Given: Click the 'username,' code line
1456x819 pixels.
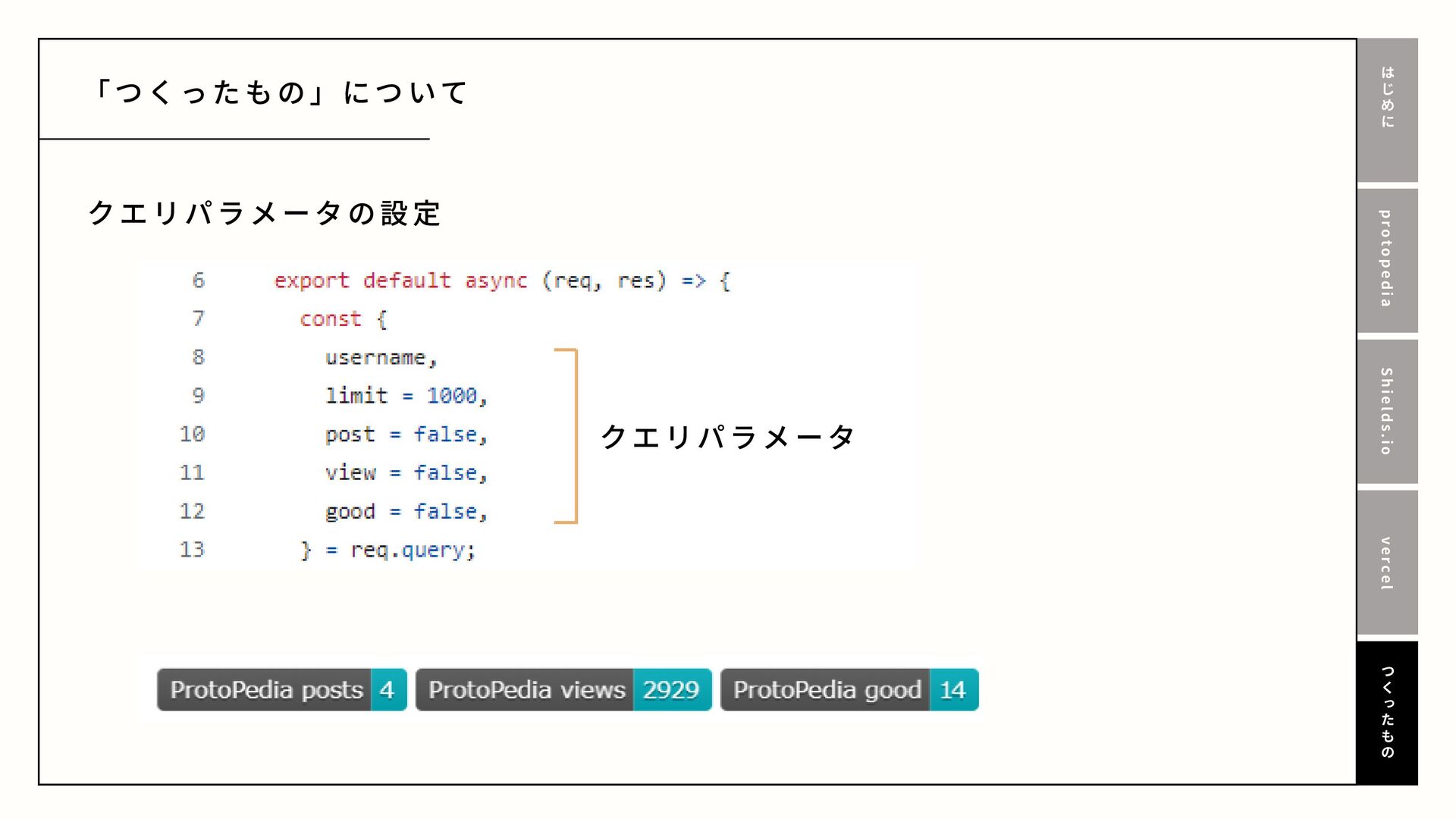Looking at the screenshot, I should click(381, 358).
